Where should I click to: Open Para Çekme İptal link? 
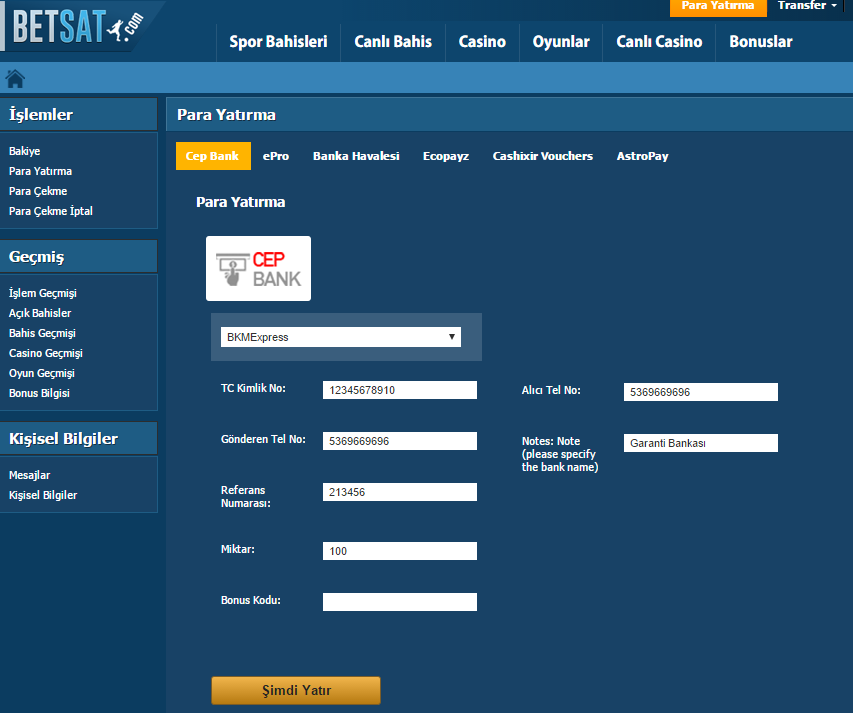[51, 211]
